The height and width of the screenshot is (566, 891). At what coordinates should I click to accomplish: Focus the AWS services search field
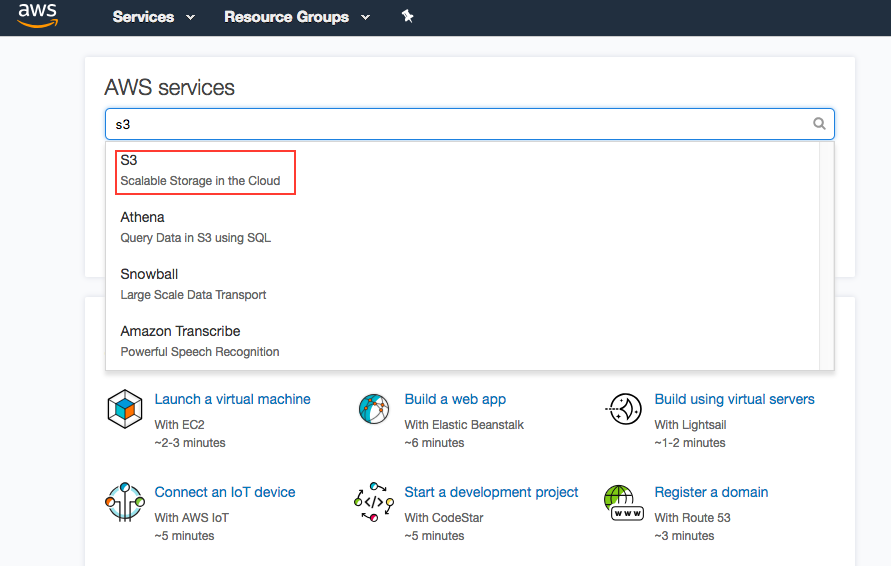(x=469, y=124)
